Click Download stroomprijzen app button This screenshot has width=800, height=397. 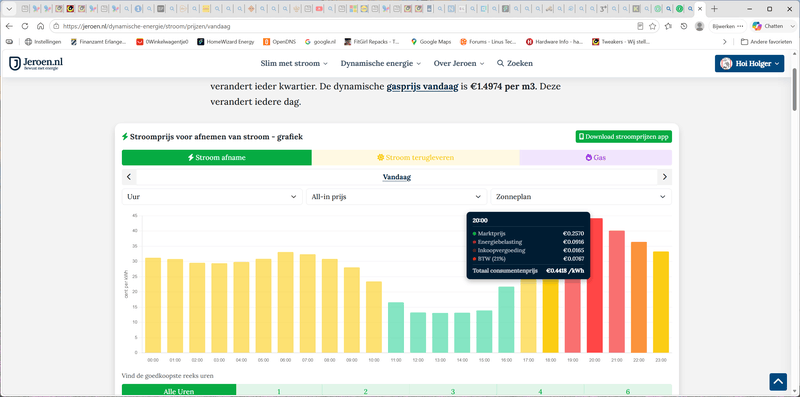[x=623, y=136]
